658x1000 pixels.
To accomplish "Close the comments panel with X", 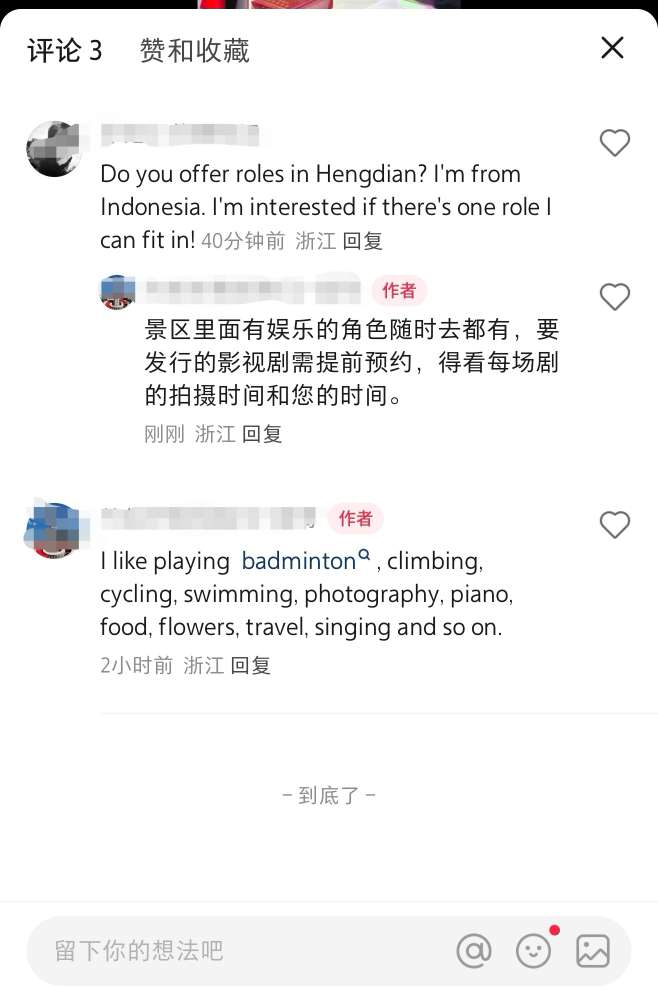I will (x=612, y=47).
